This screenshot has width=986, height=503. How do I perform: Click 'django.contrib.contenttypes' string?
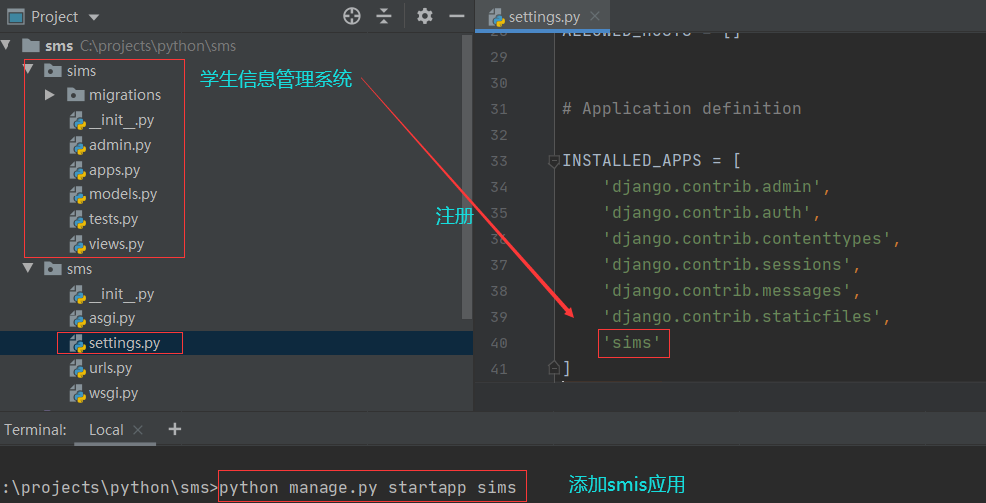[747, 238]
